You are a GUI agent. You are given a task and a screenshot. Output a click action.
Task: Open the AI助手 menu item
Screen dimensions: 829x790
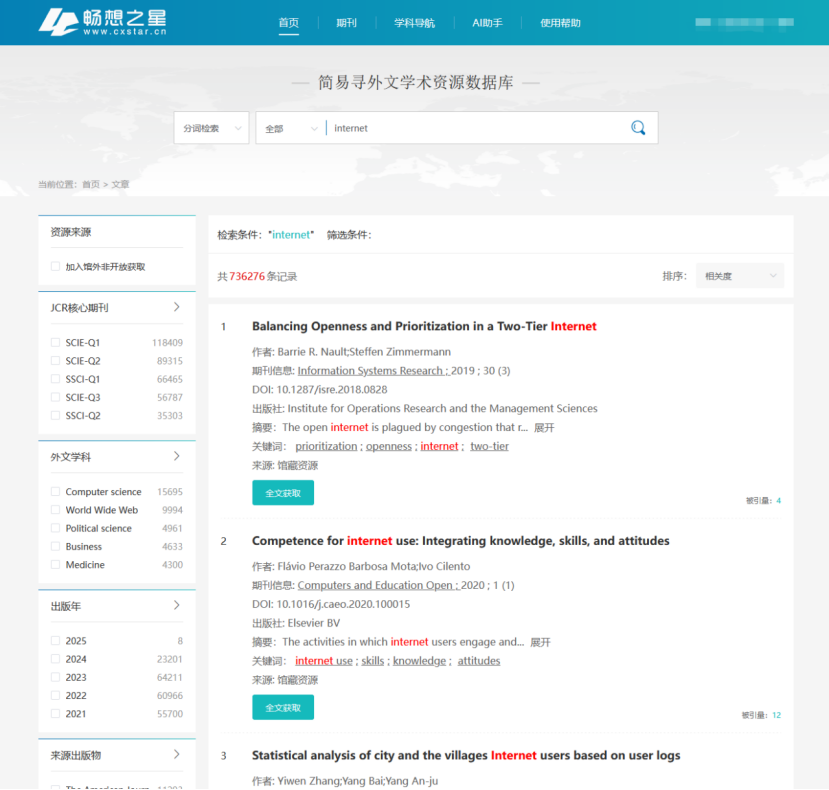[x=487, y=23]
